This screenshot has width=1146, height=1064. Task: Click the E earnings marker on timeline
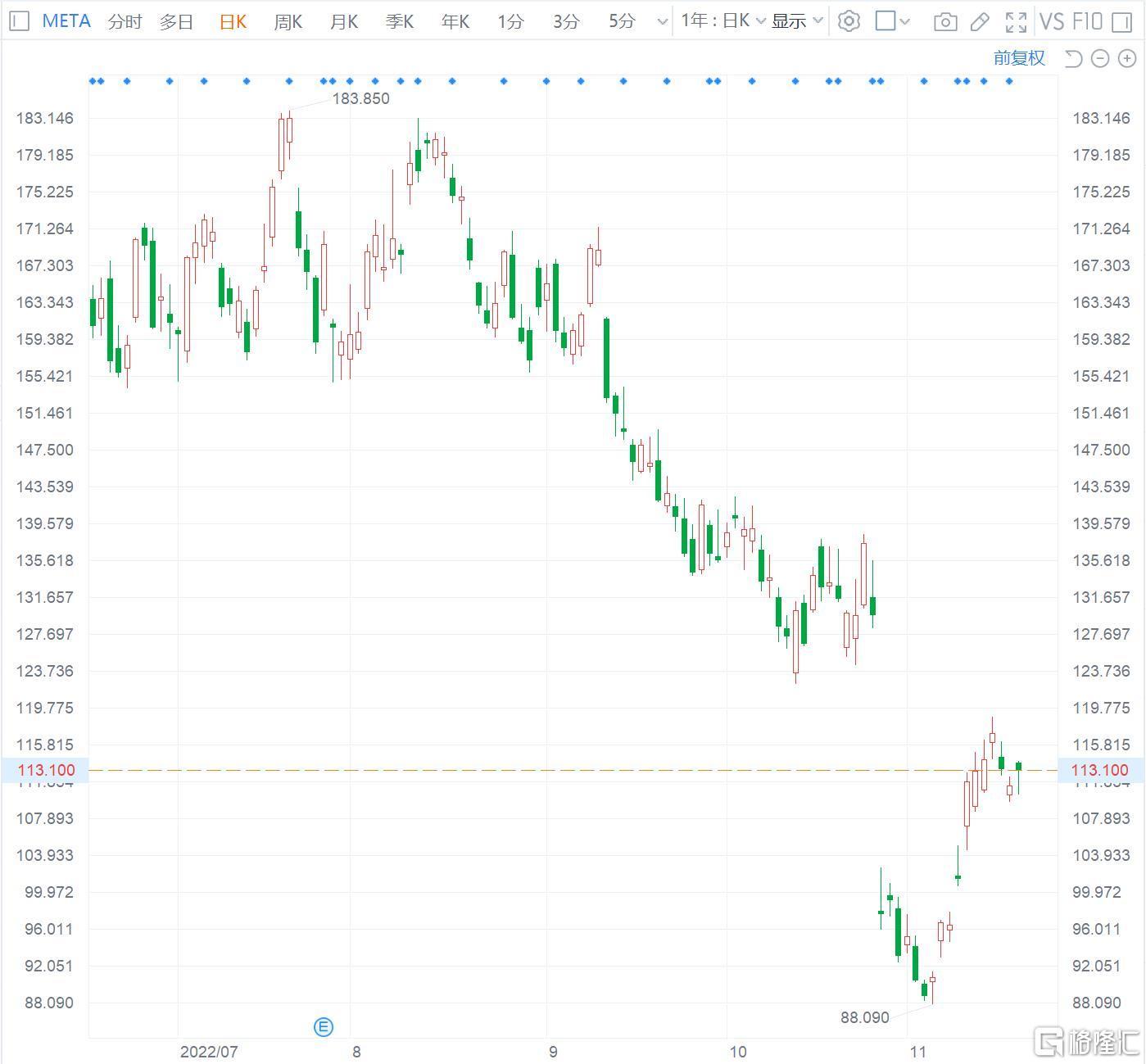tap(324, 1027)
